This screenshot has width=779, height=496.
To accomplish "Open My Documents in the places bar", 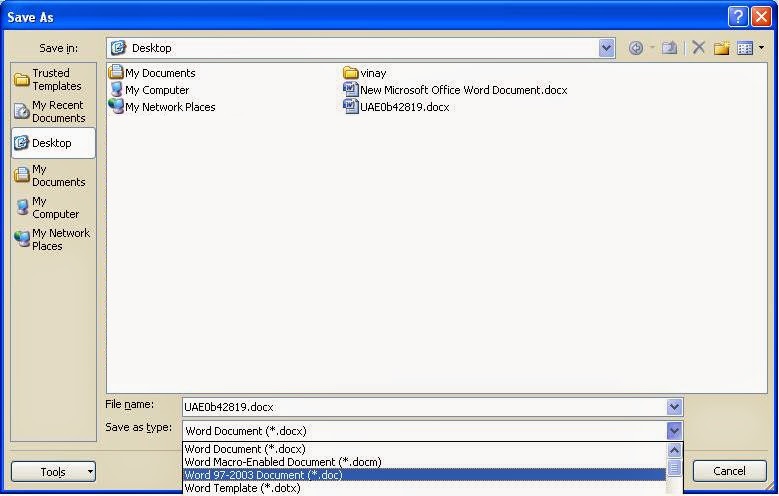I will click(53, 175).
